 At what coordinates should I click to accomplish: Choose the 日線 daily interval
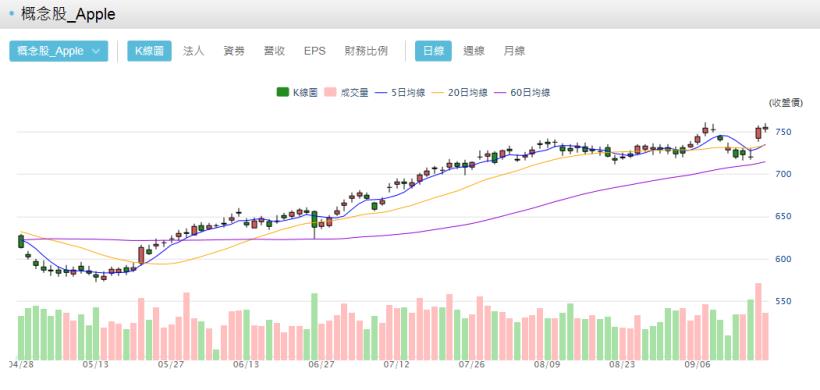click(x=433, y=51)
